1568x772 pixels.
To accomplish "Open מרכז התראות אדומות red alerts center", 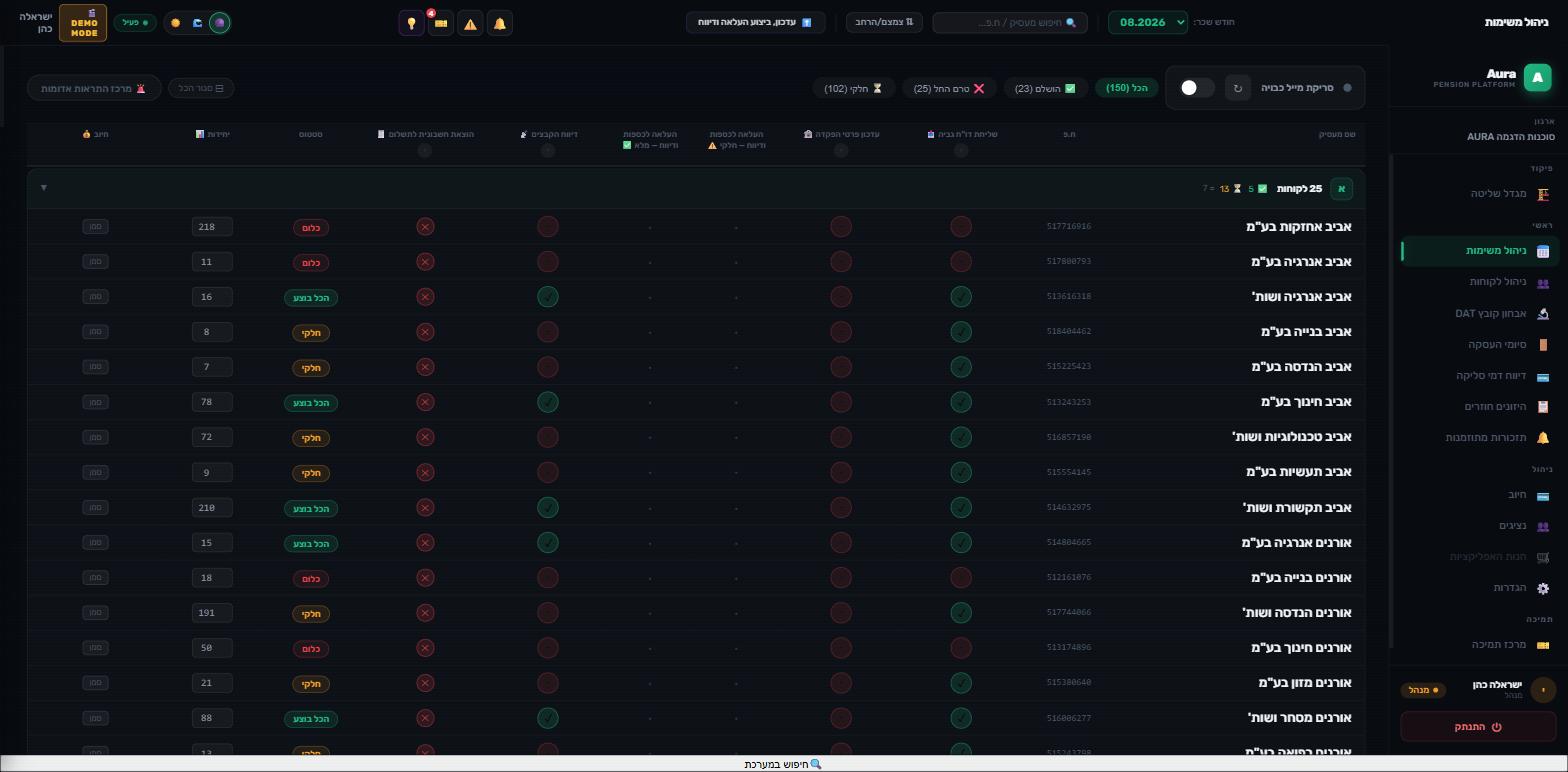I will coord(94,88).
